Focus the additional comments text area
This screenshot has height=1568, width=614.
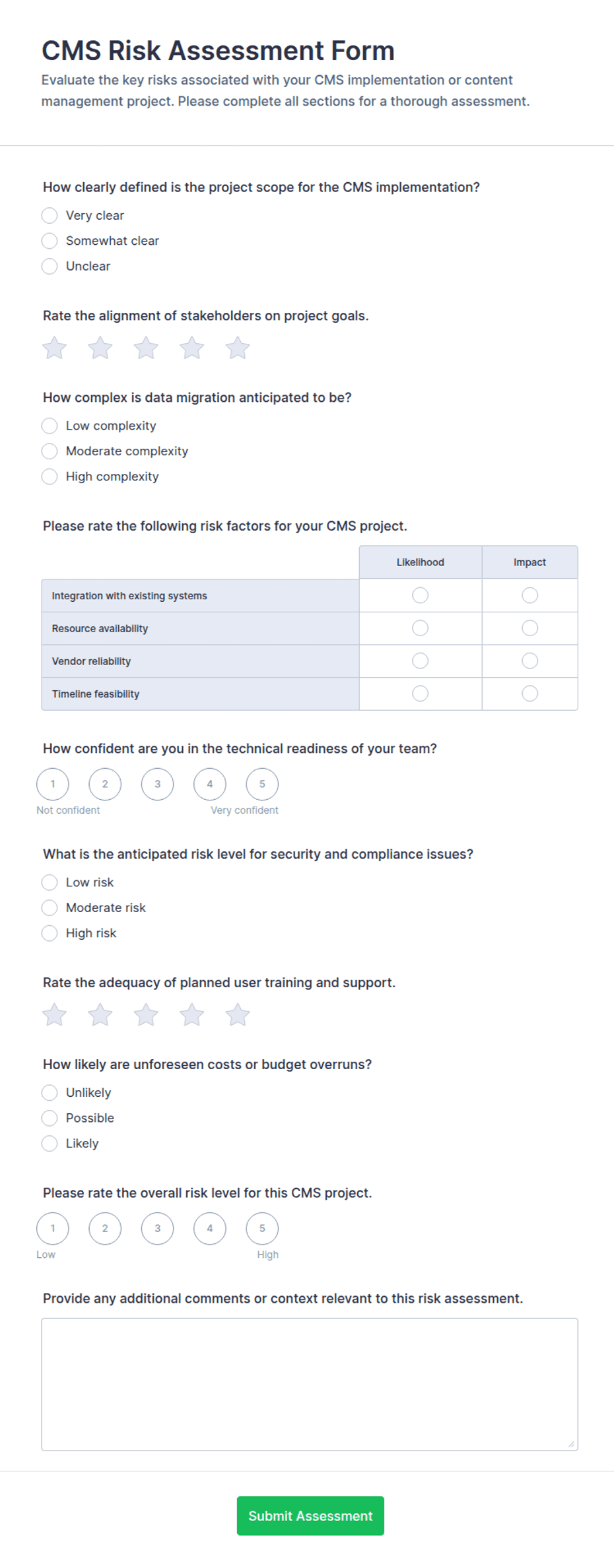[x=310, y=1384]
